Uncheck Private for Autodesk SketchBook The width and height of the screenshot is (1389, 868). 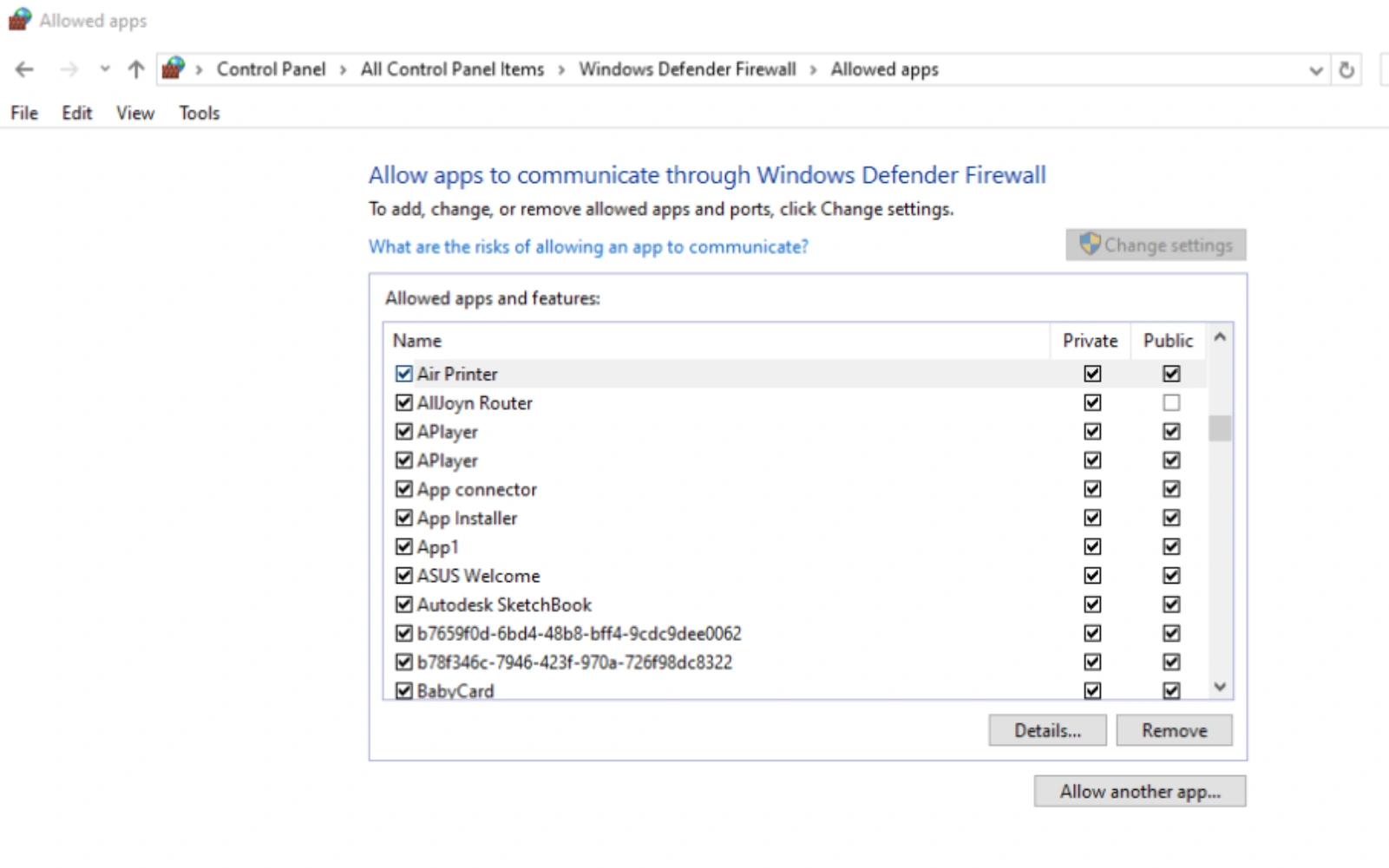[1092, 604]
